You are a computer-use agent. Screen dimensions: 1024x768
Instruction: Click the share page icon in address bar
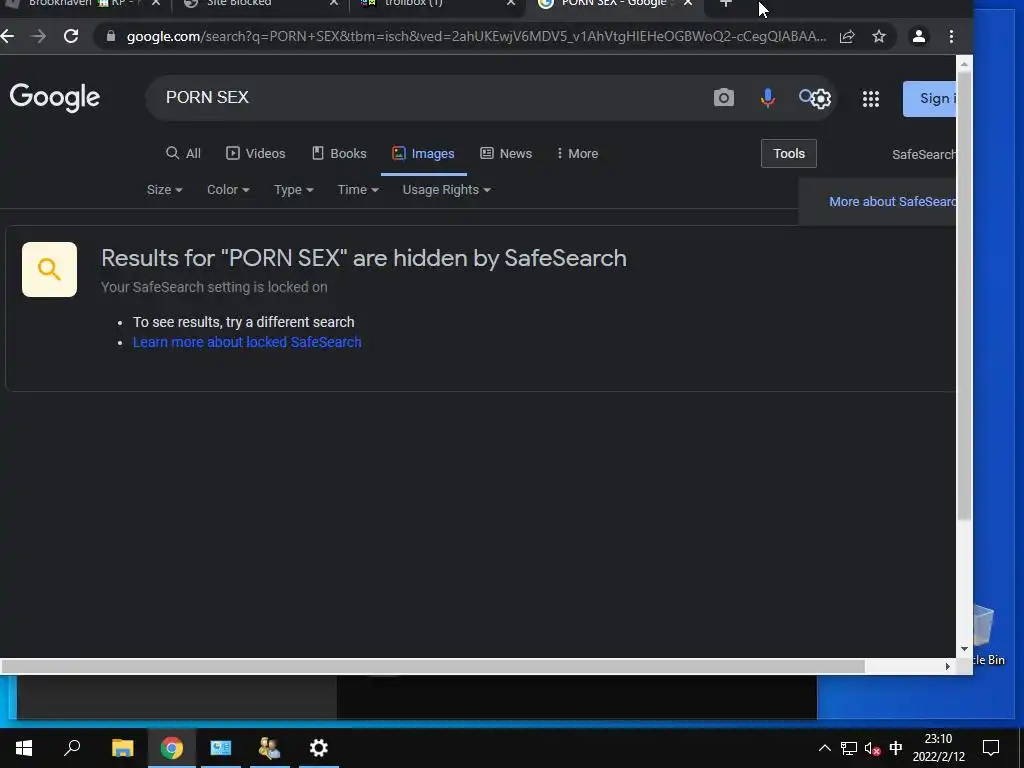pyautogui.click(x=847, y=37)
